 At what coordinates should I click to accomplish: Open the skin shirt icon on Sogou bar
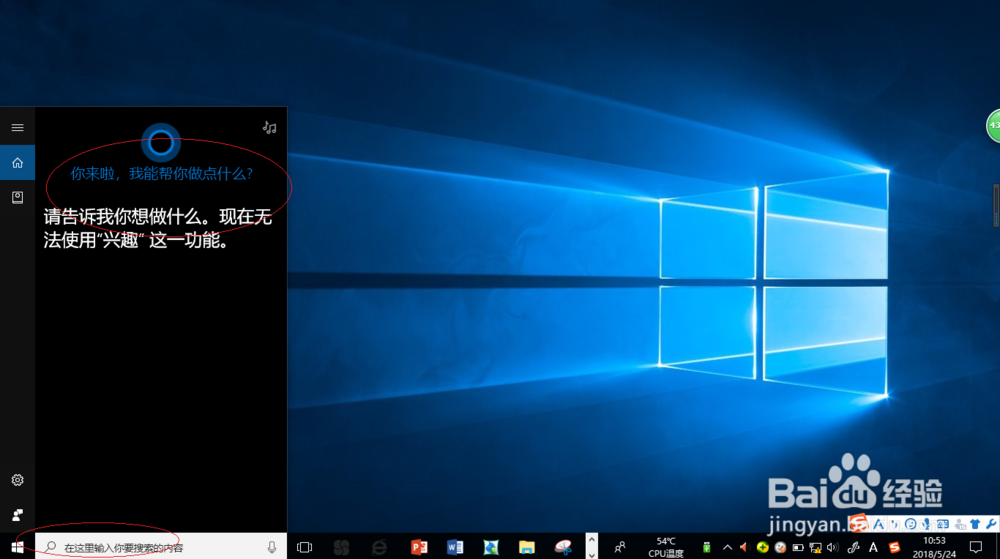(975, 524)
